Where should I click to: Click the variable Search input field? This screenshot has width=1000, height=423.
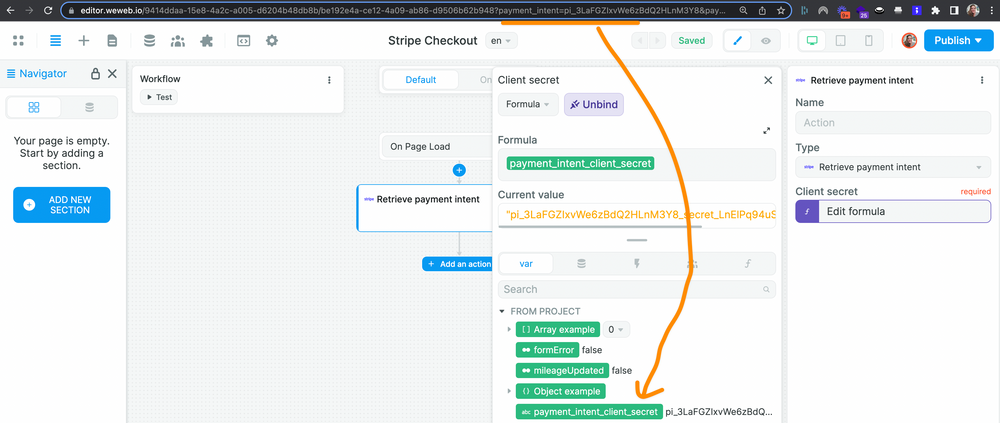point(635,289)
